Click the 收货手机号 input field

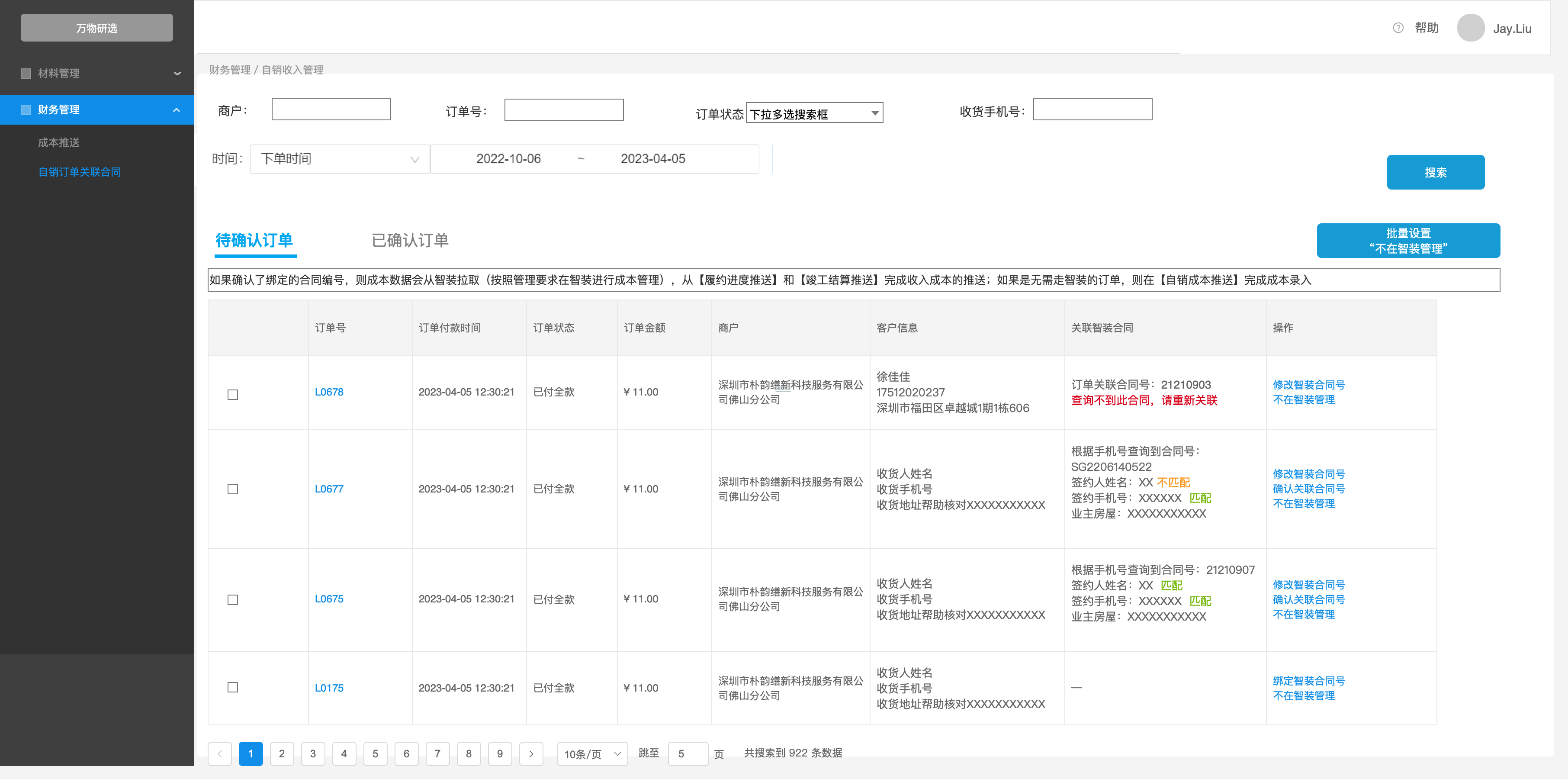pos(1092,109)
